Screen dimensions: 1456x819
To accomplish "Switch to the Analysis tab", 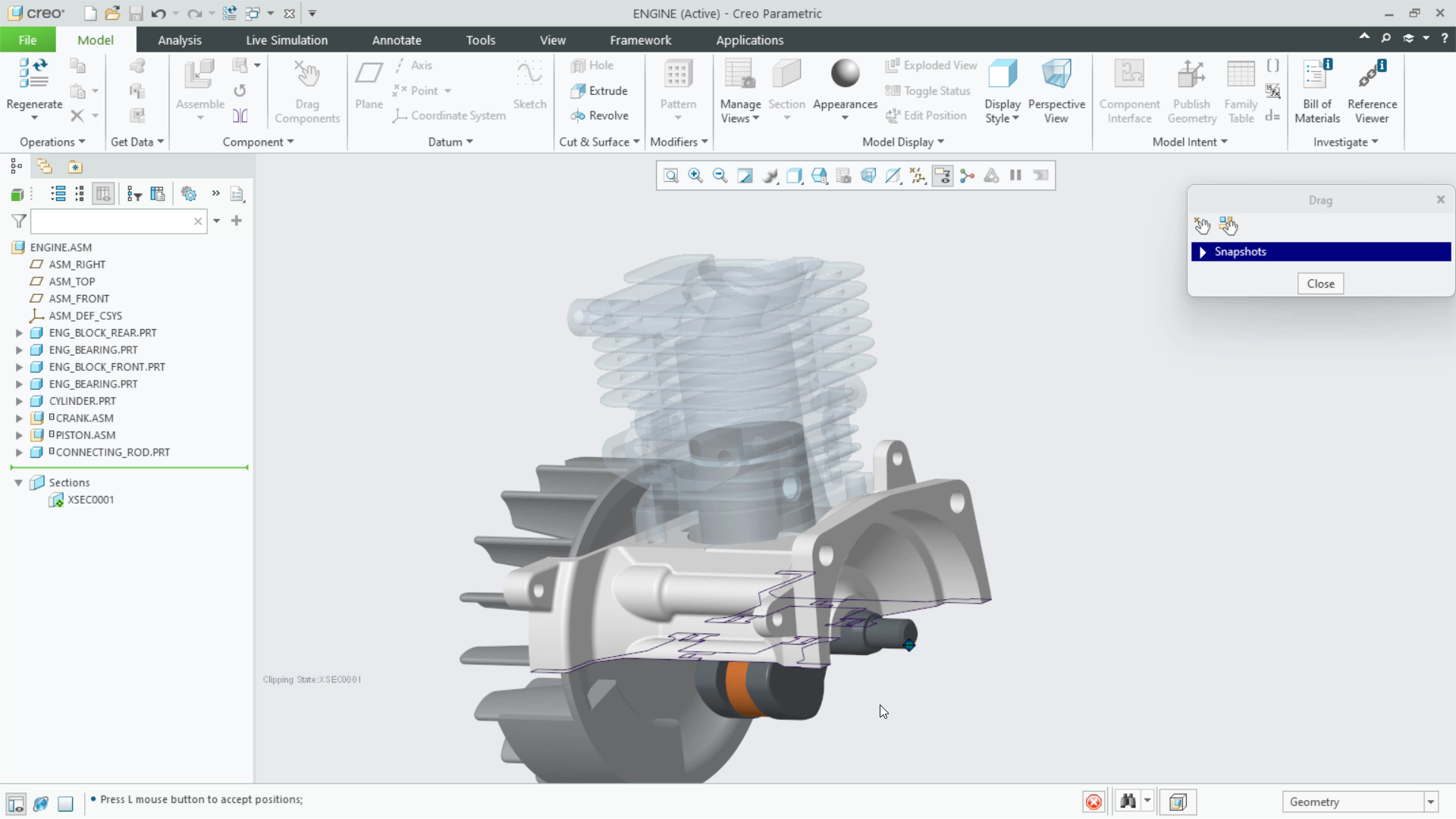I will [x=180, y=40].
